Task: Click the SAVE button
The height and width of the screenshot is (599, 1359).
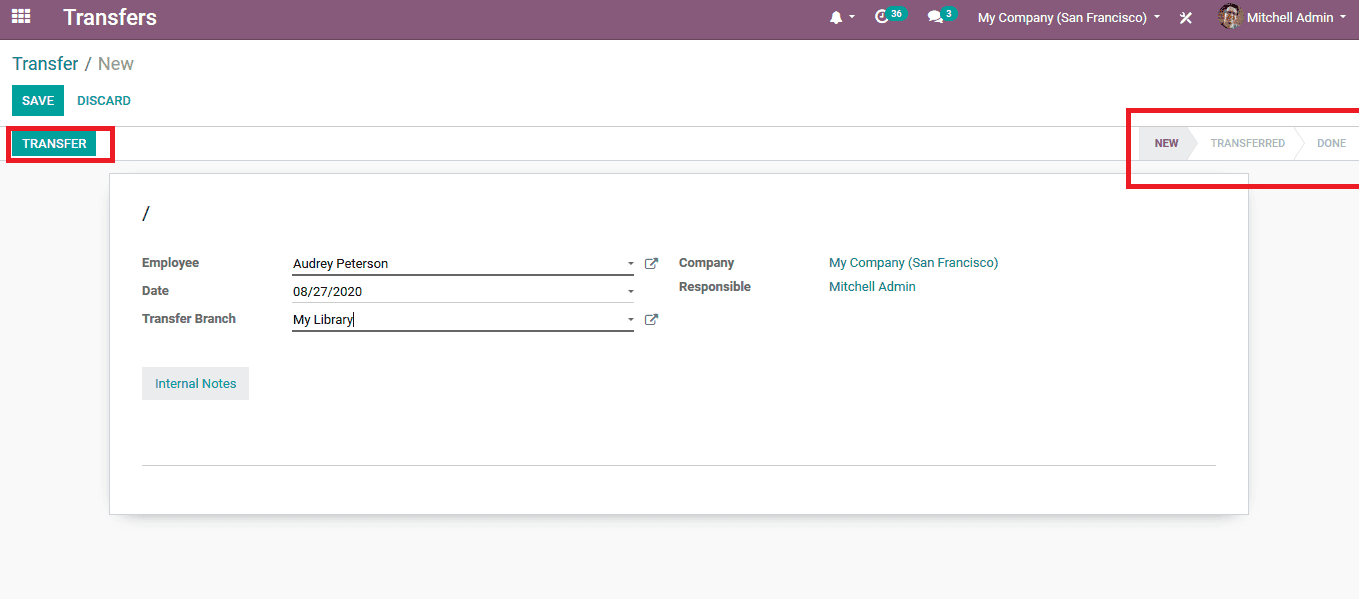Action: 38,100
